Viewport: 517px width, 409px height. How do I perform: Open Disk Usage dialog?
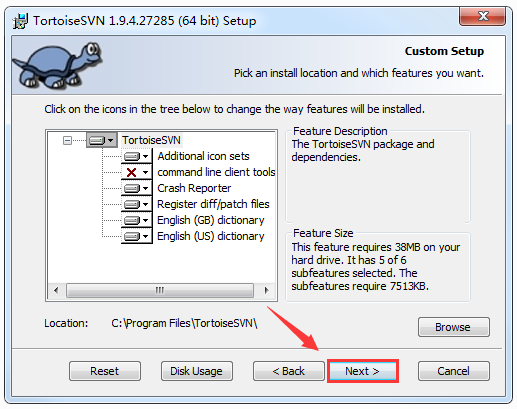(x=197, y=371)
